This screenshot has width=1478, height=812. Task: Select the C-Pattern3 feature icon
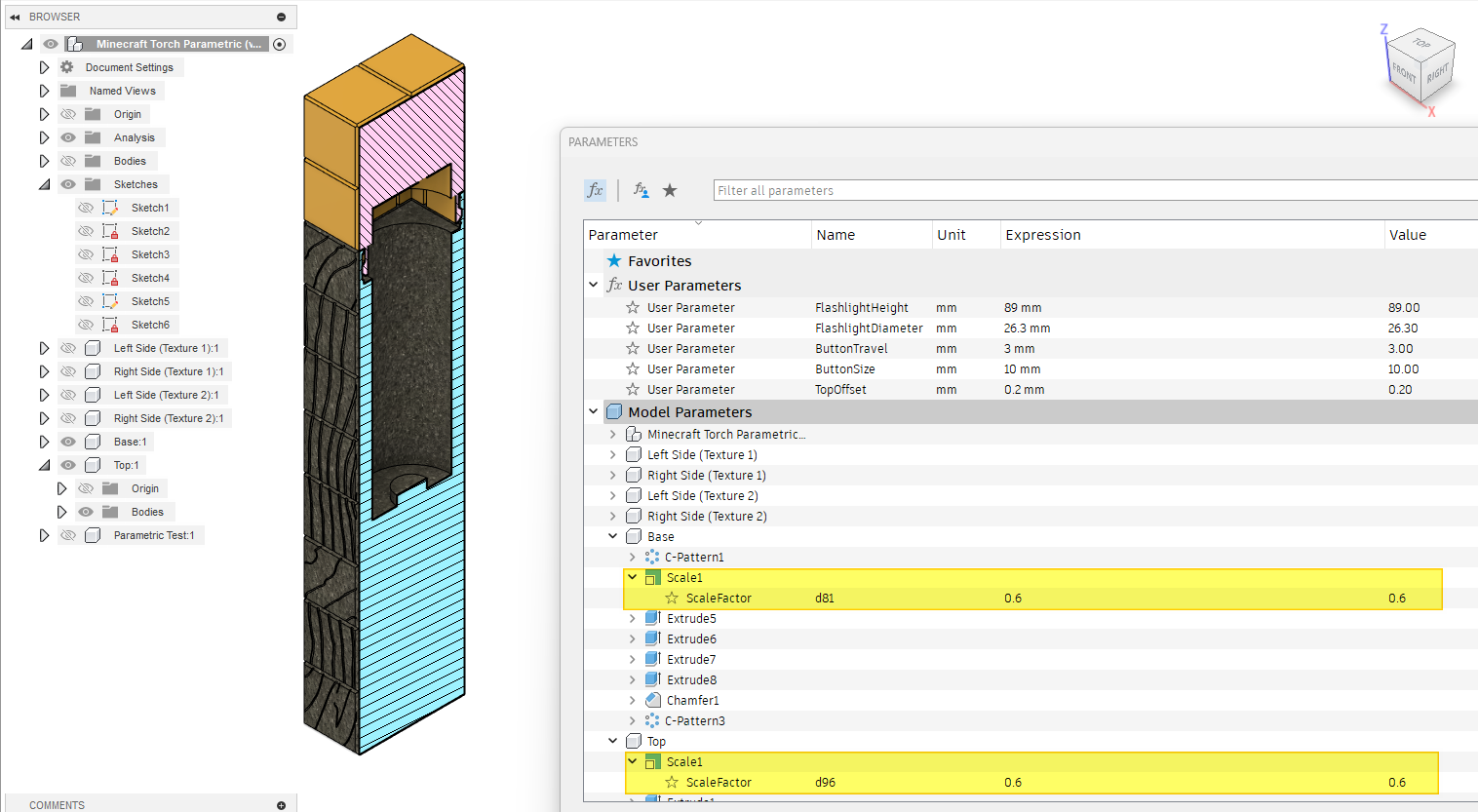tap(652, 720)
